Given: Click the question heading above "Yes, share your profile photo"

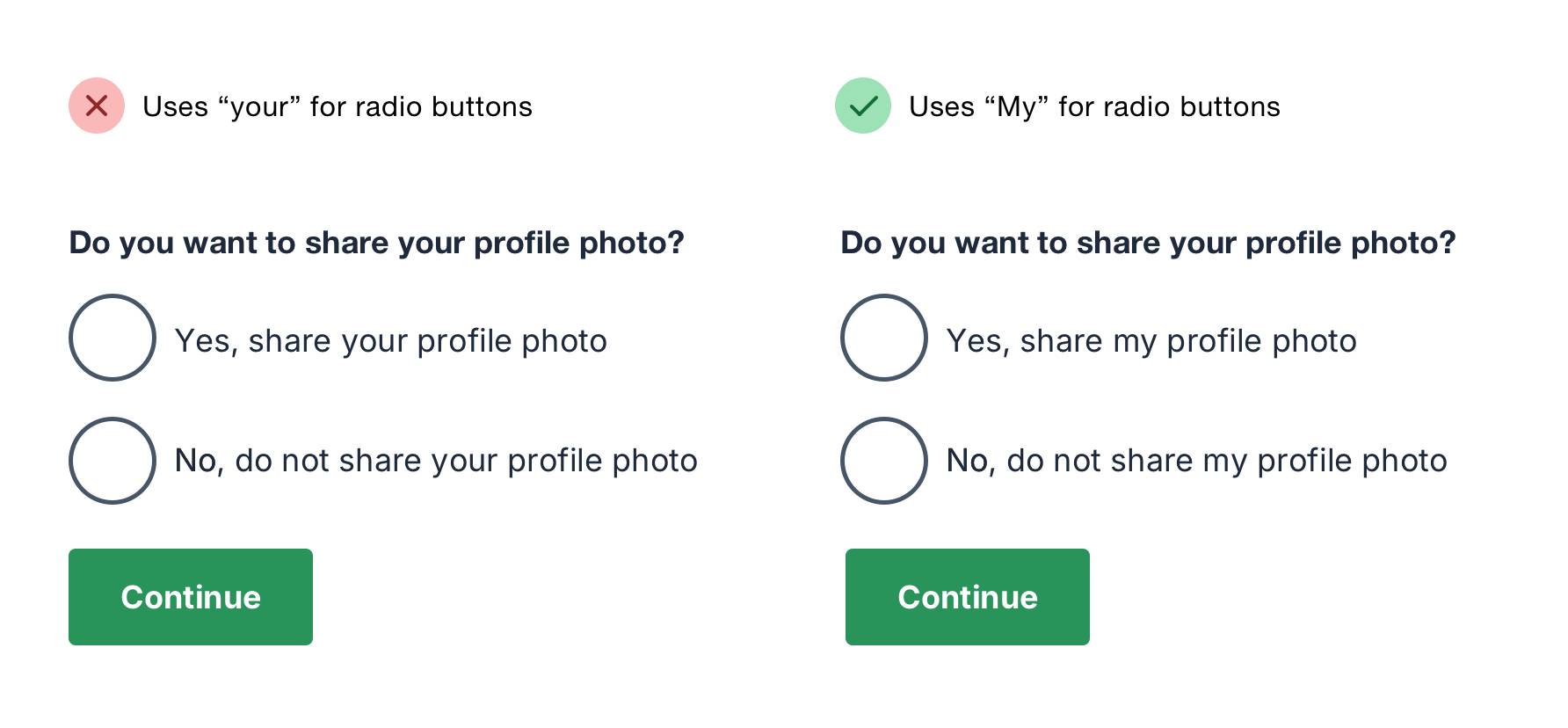Looking at the screenshot, I should [376, 243].
